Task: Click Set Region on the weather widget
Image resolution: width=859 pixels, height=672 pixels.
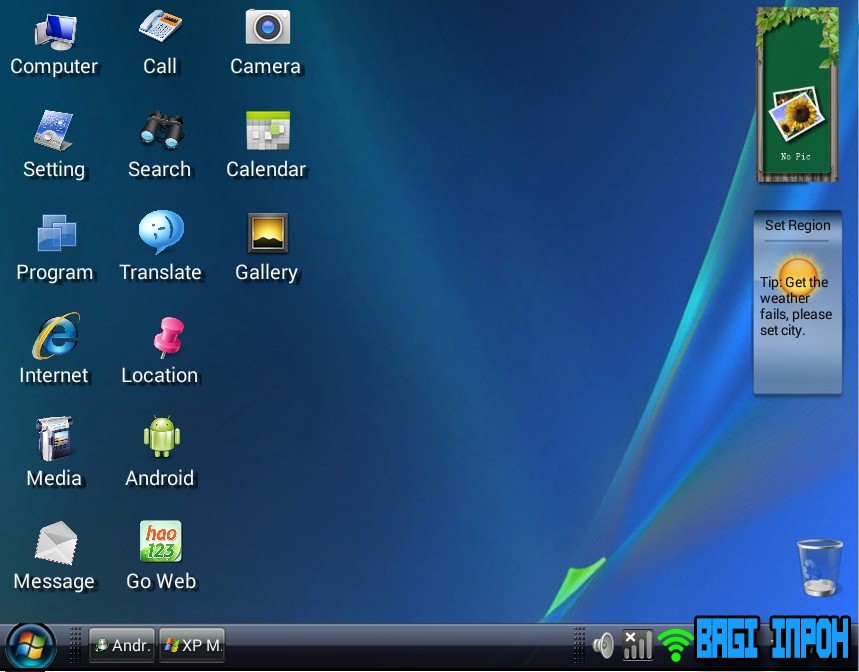Action: [x=797, y=225]
